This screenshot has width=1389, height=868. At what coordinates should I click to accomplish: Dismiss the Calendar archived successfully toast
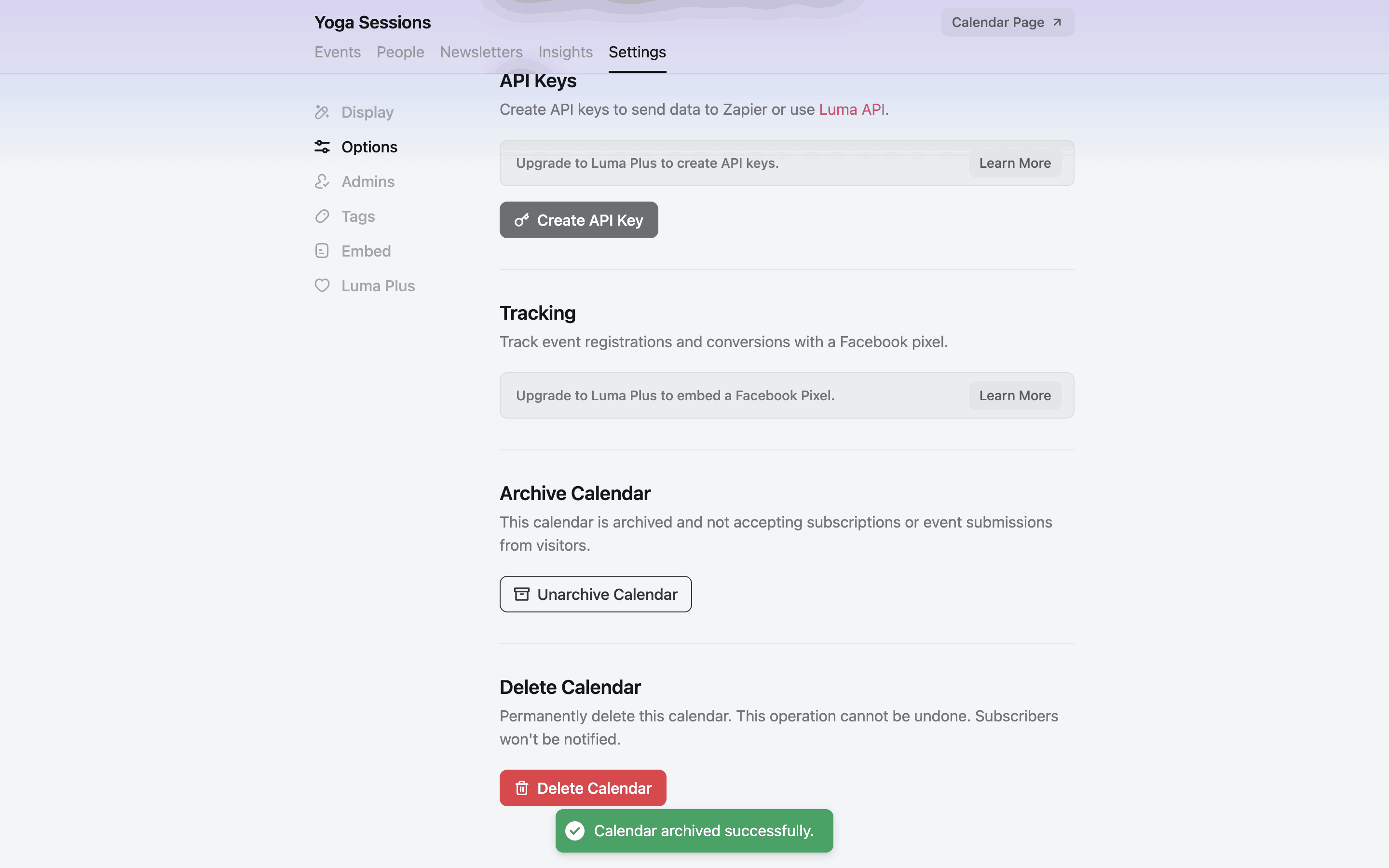pos(704,831)
